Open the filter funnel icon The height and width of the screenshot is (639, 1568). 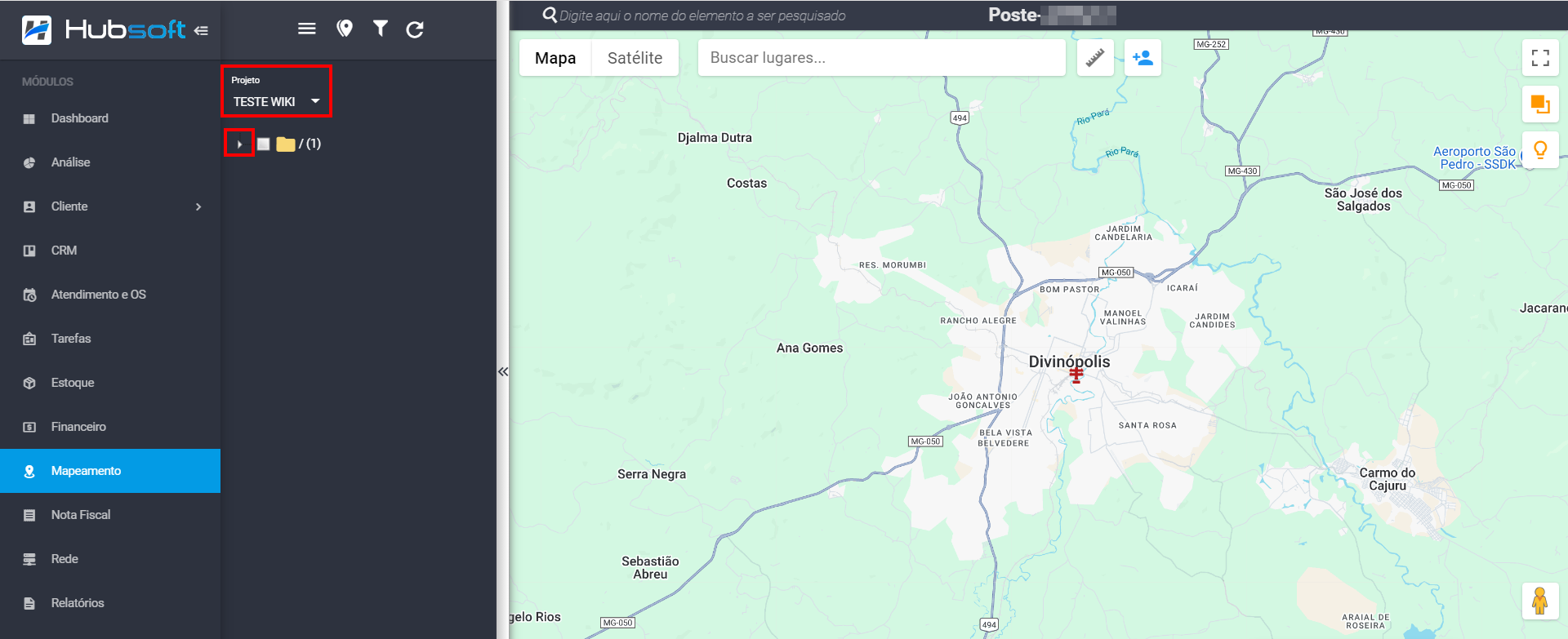click(x=380, y=29)
